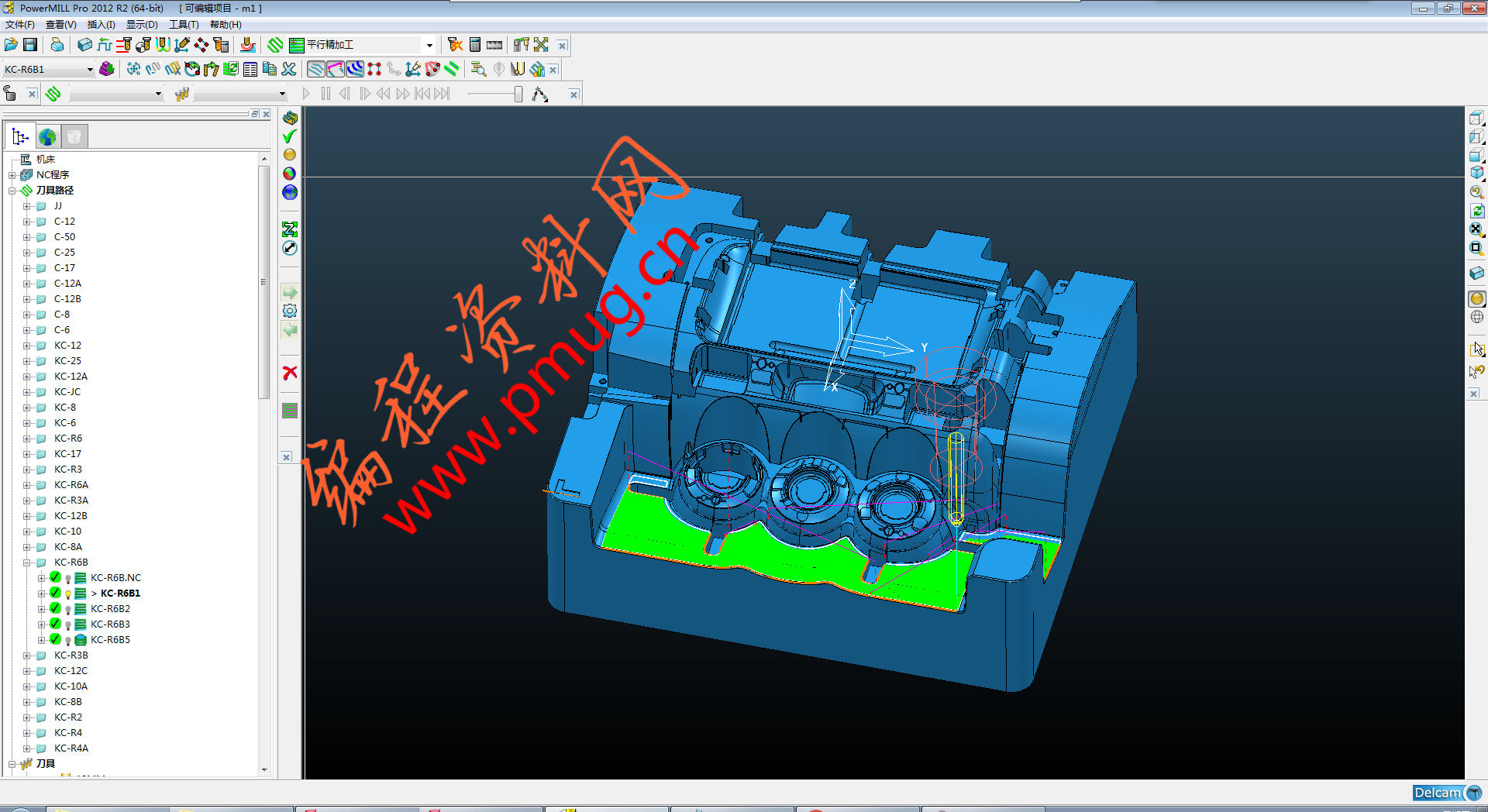Click copy toolpath icon in toolpath toolbar
Image resolution: width=1488 pixels, height=812 pixels.
click(269, 70)
